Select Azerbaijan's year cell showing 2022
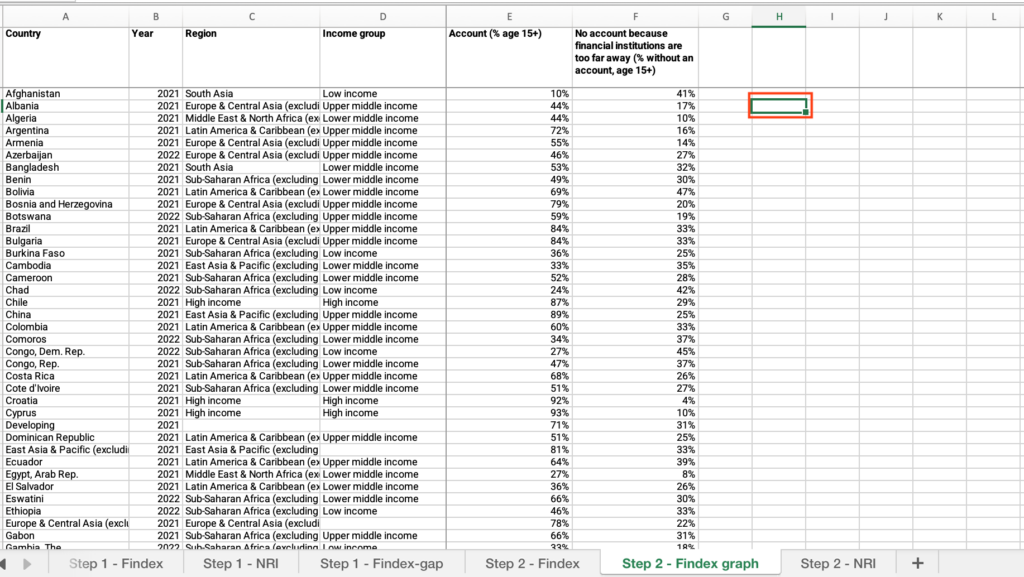This screenshot has width=1024, height=577. (155, 155)
